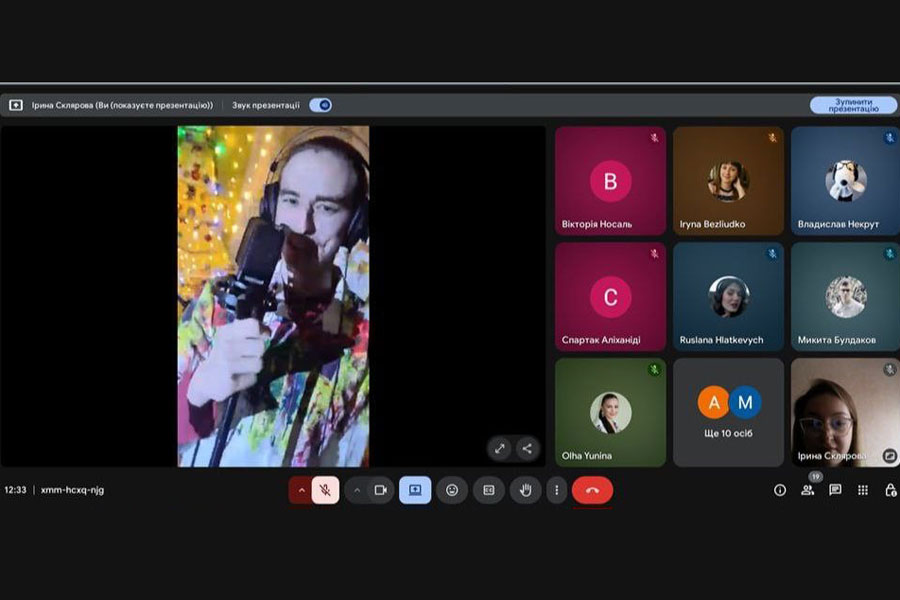Expand the presentation to full screen

[x=499, y=448]
